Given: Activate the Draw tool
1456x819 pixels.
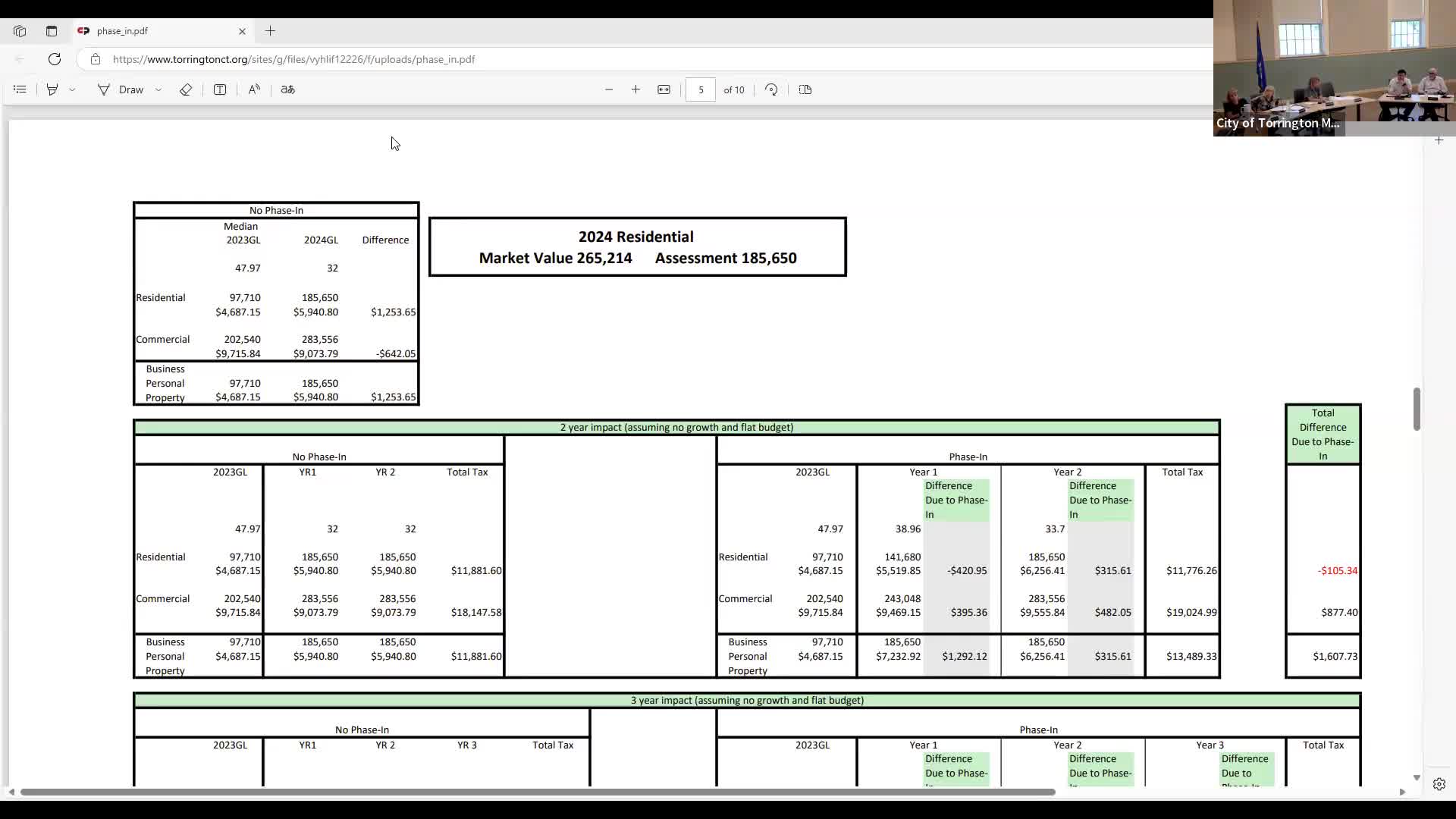Looking at the screenshot, I should coord(121,89).
